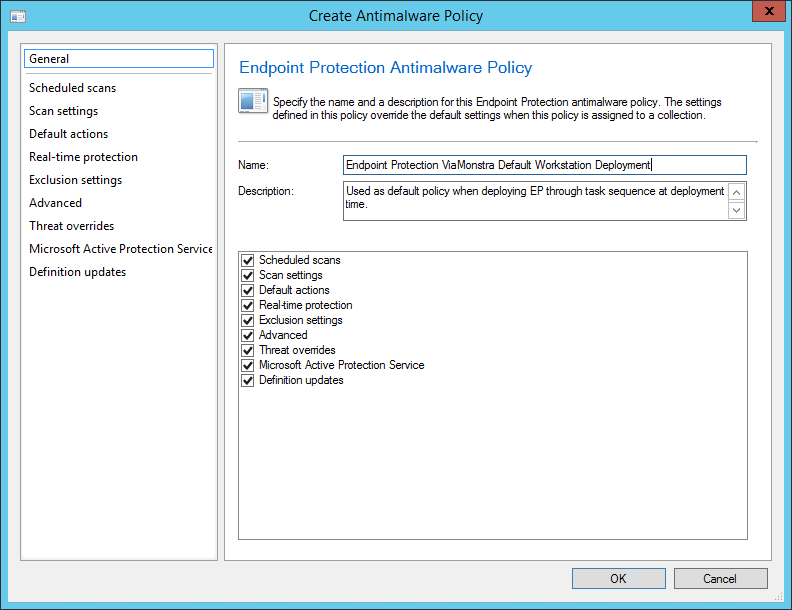Click the Endpoint Protection policy header icon

click(253, 101)
